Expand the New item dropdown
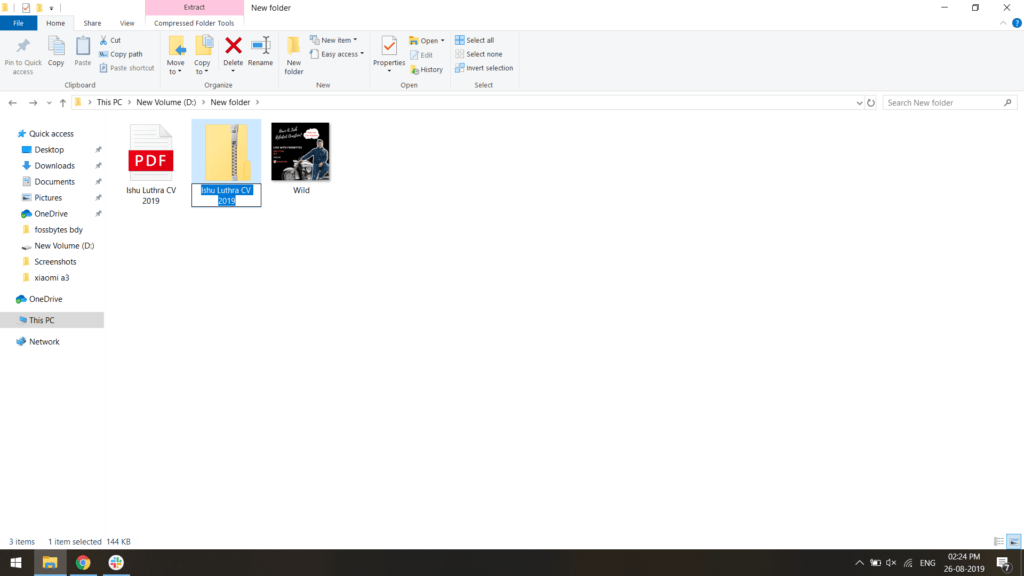The width and height of the screenshot is (1024, 576). click(334, 40)
